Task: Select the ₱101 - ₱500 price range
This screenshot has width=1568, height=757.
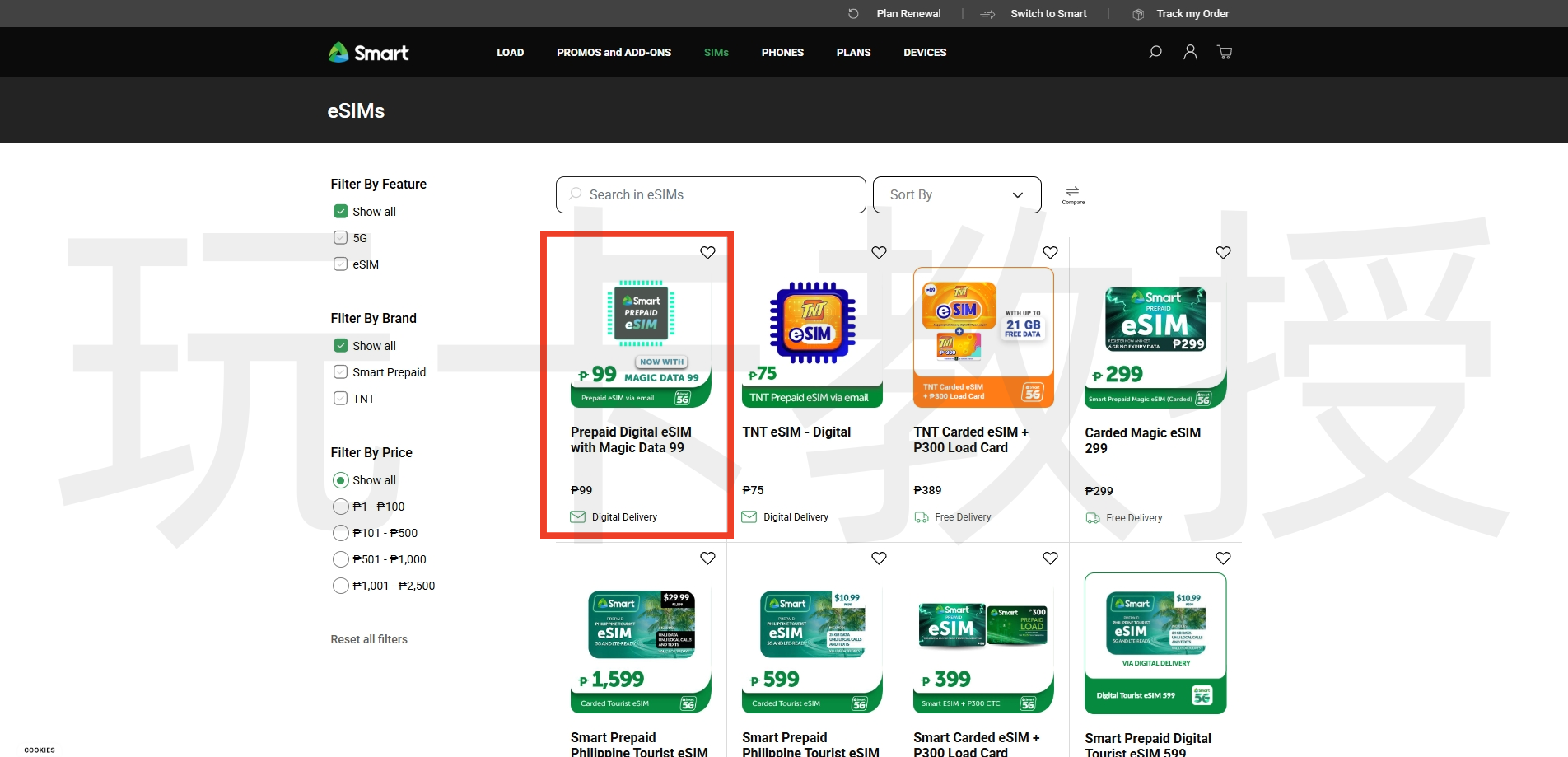Action: 341,533
